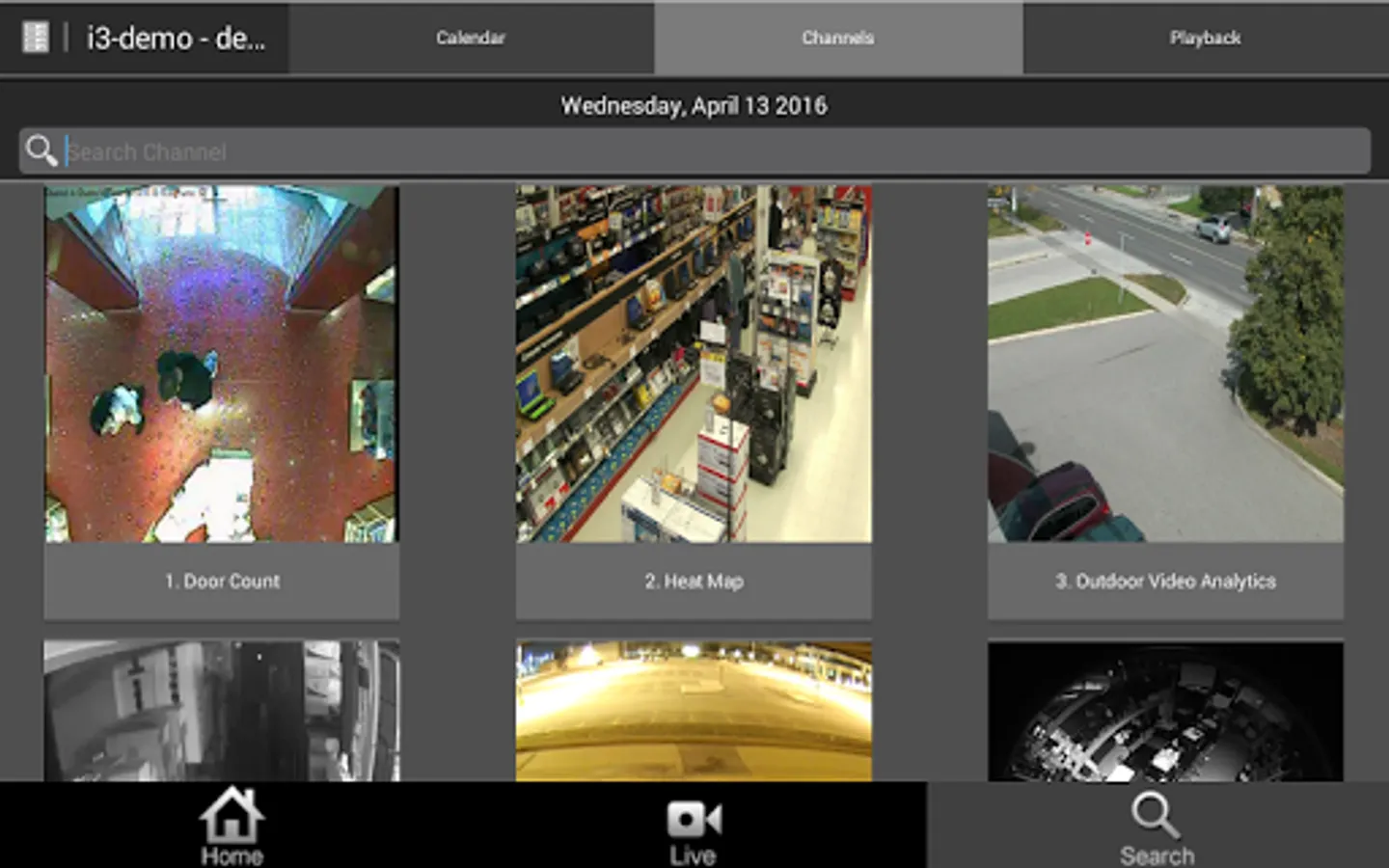Go to Home in the bottom bar
The image size is (1389, 868).
[231, 826]
